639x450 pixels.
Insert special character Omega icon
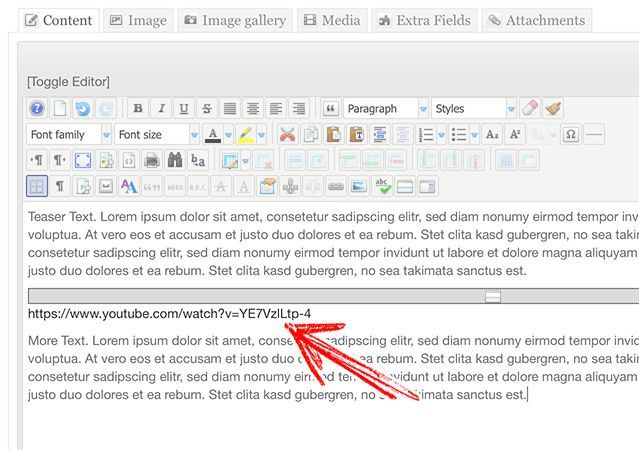[571, 135]
